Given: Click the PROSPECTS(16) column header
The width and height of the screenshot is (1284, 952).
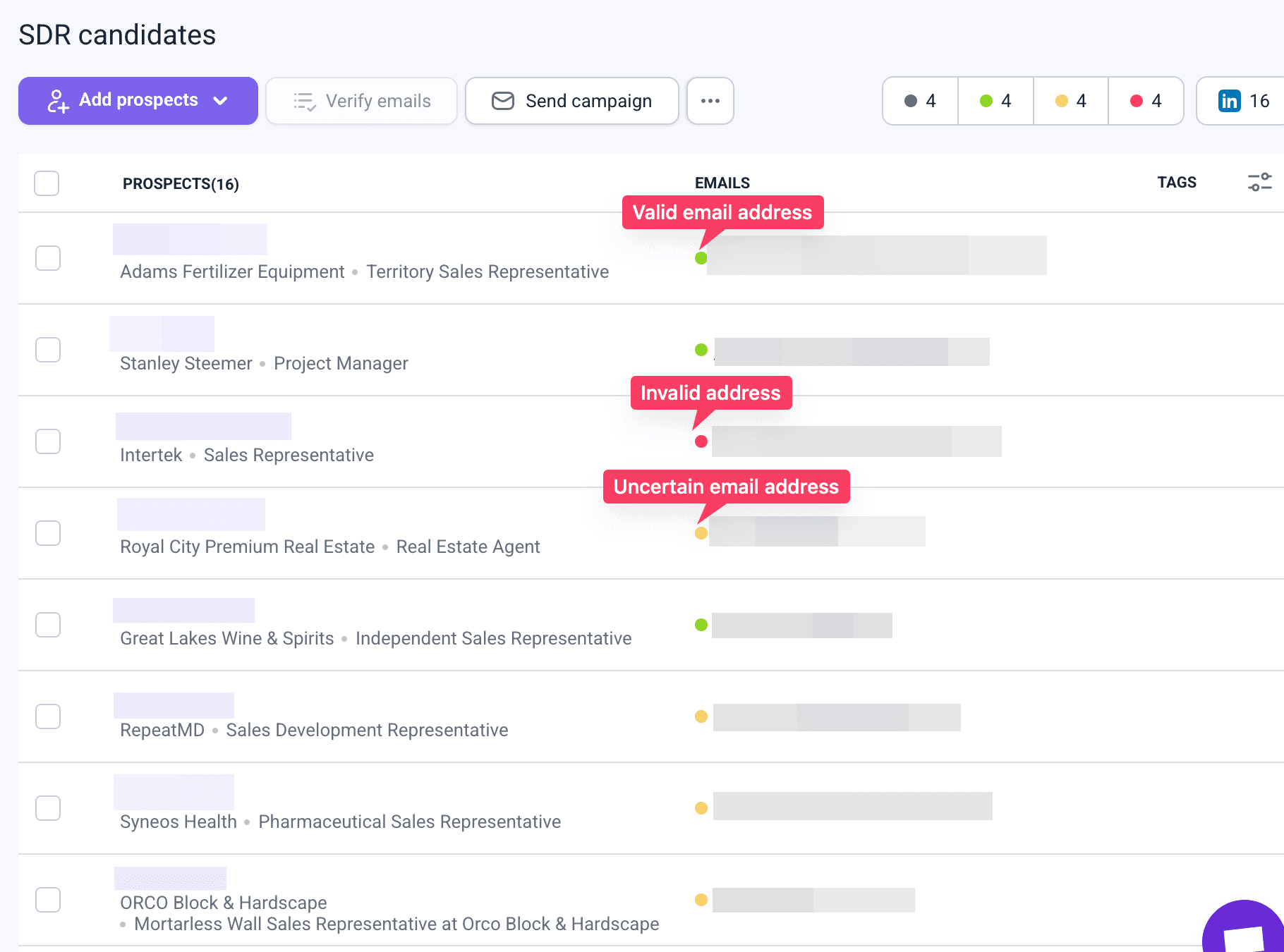Looking at the screenshot, I should click(181, 183).
